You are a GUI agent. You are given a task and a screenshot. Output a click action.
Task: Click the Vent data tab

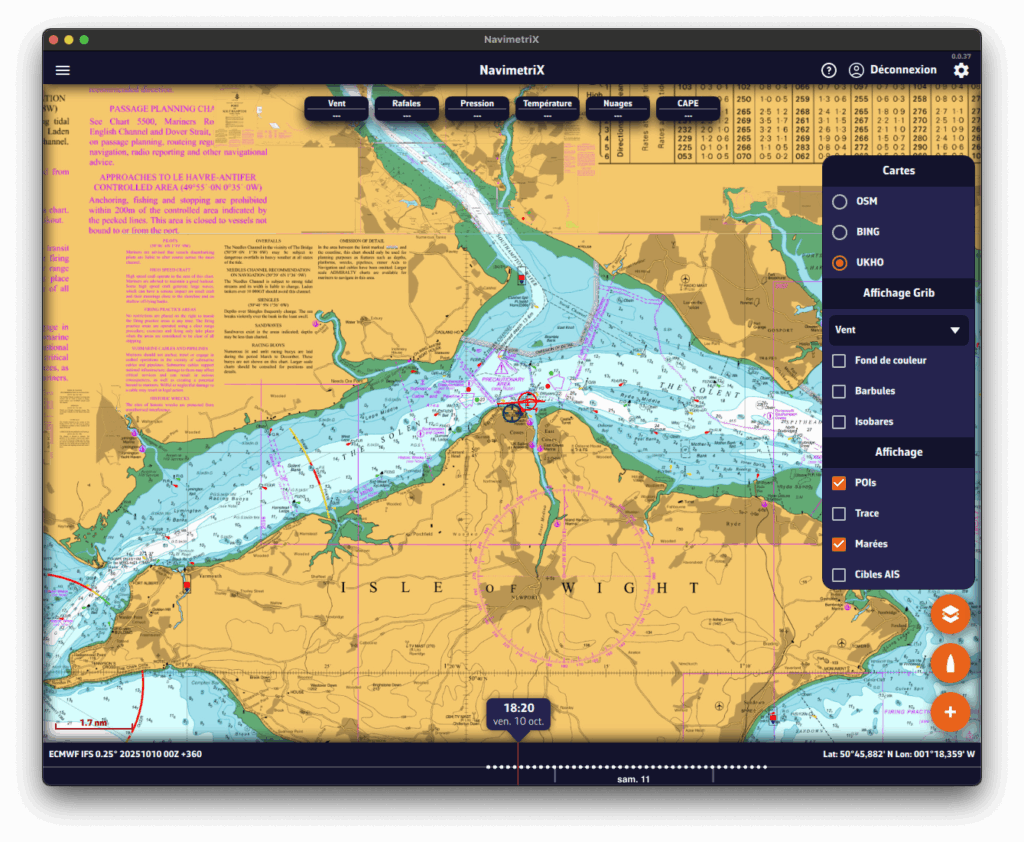tap(336, 108)
